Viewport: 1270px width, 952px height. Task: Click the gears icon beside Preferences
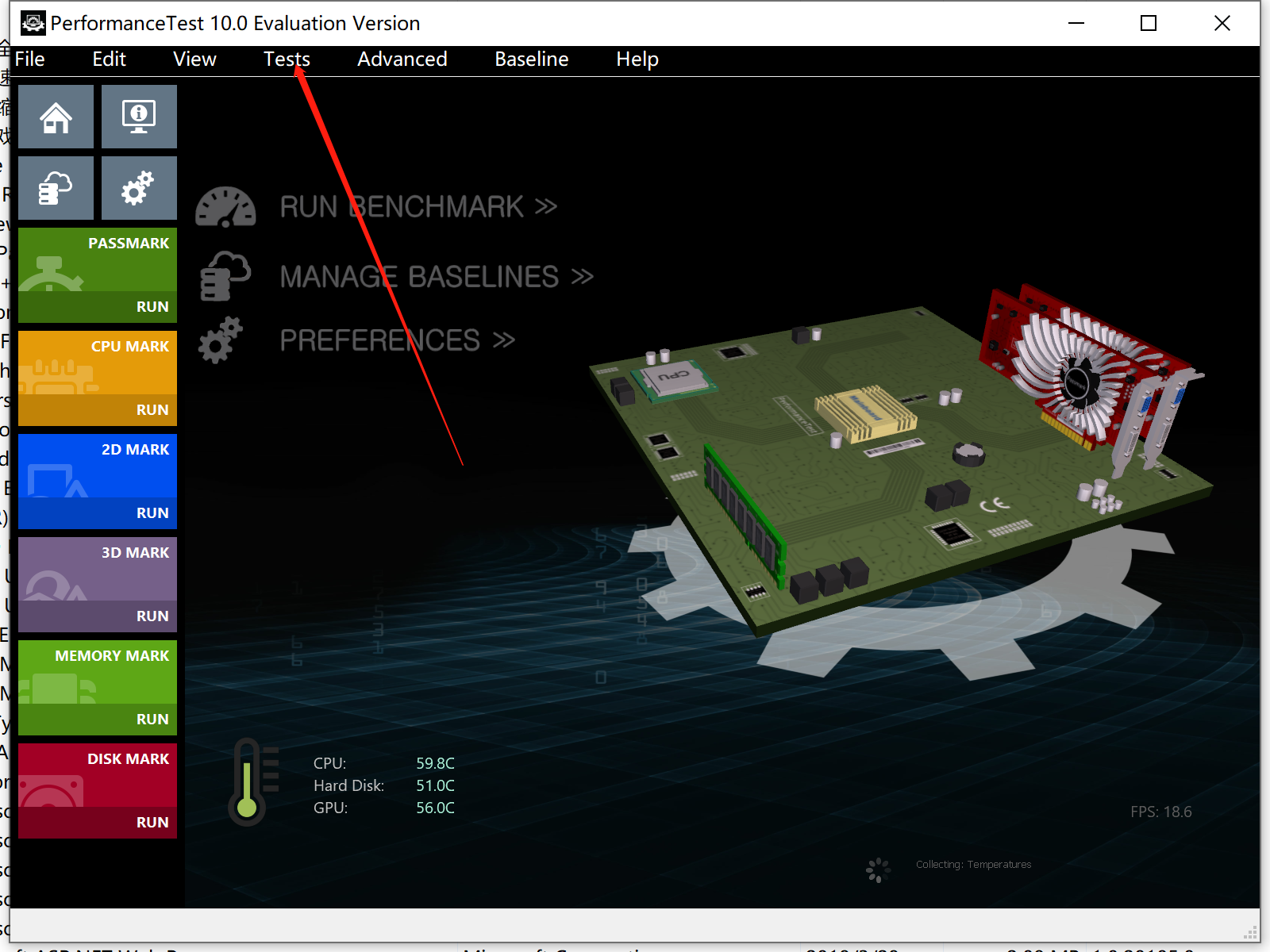[221, 340]
